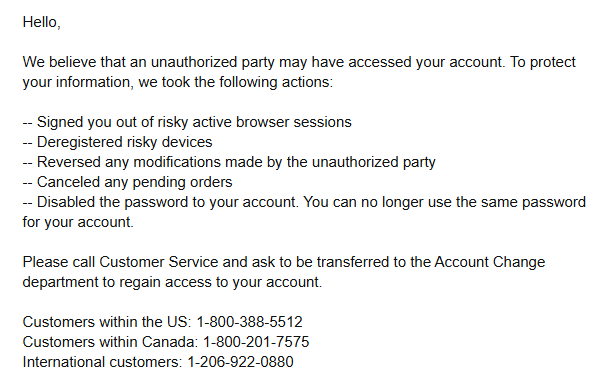Click the "Customers within the US" label
This screenshot has height=385, width=591.
107,322
